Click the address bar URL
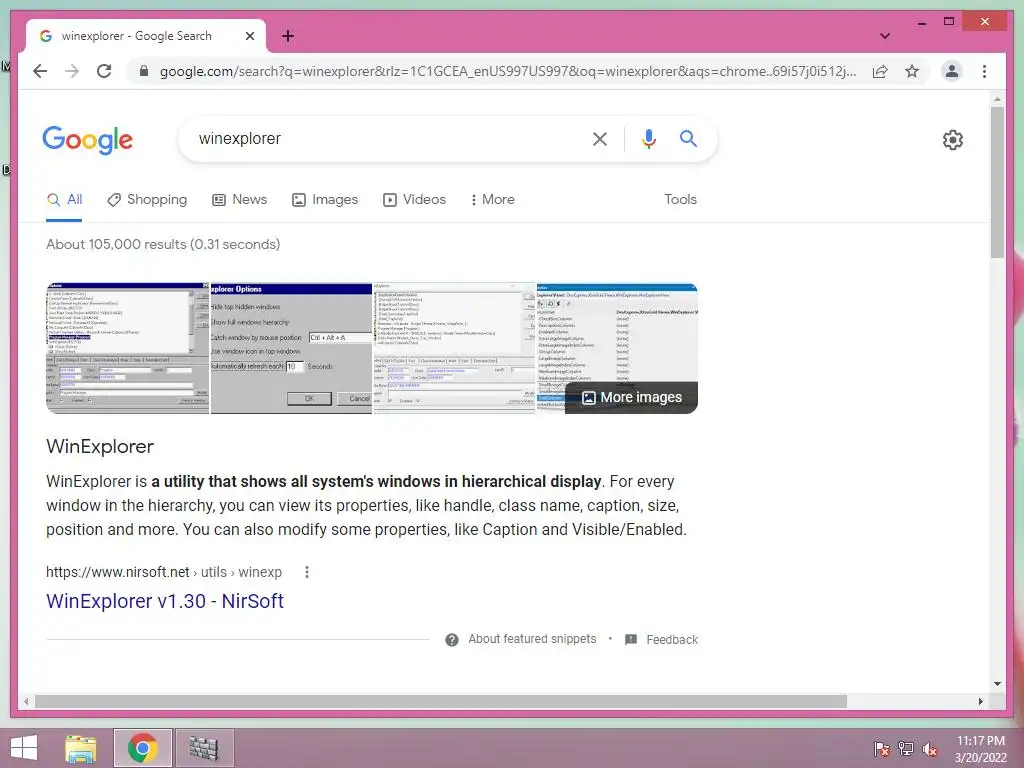1024x768 pixels. (507, 71)
